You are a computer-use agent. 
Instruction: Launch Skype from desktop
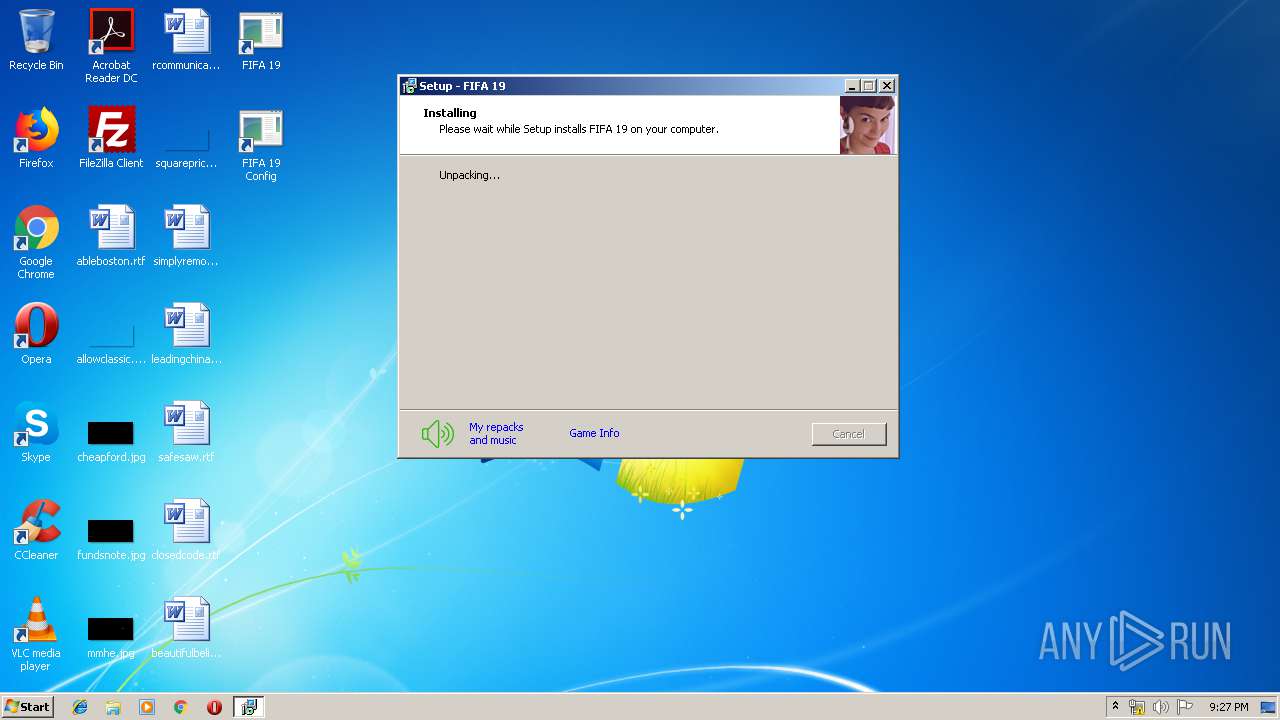coord(36,433)
